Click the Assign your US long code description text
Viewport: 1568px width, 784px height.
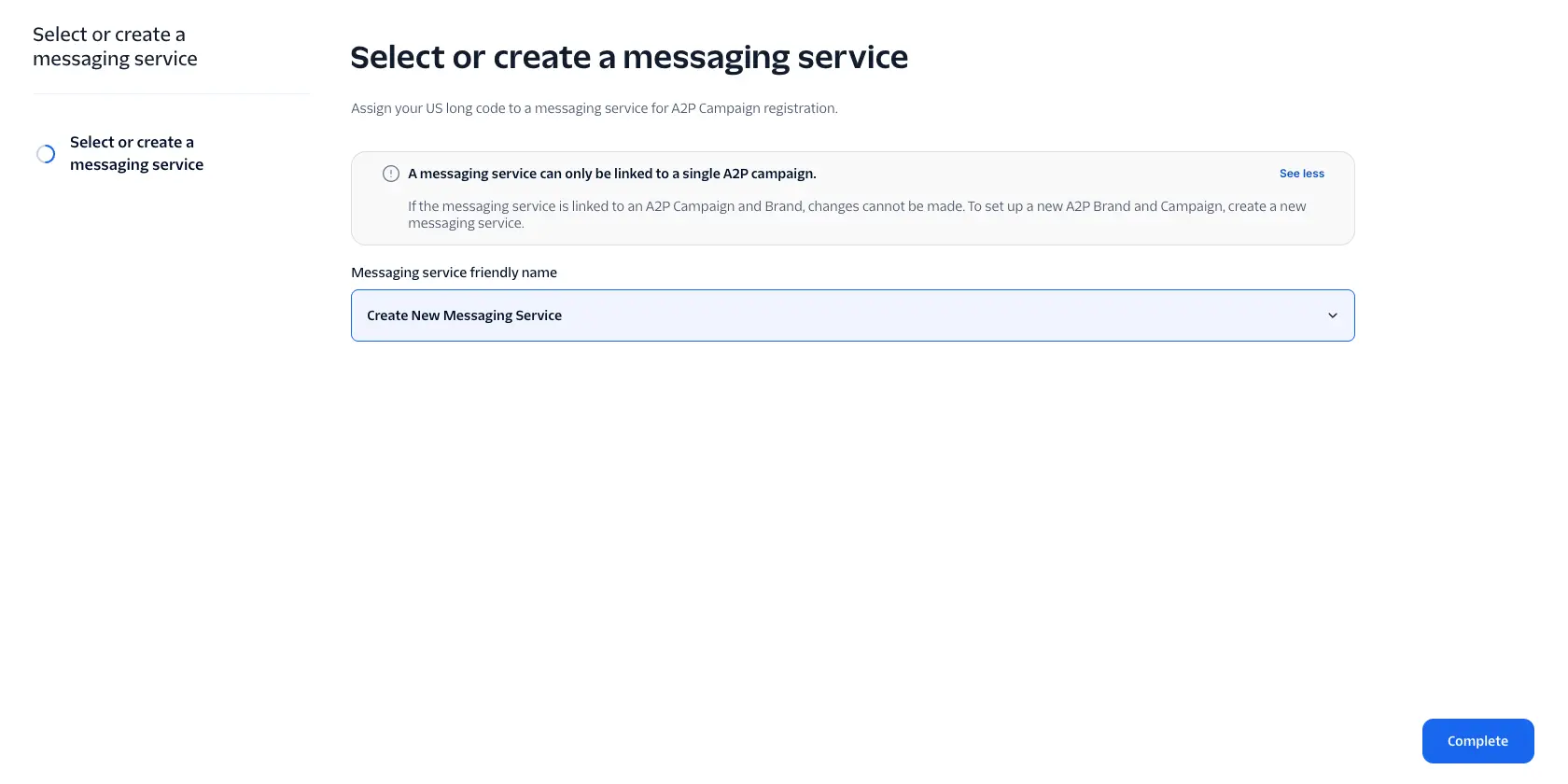pyautogui.click(x=595, y=108)
